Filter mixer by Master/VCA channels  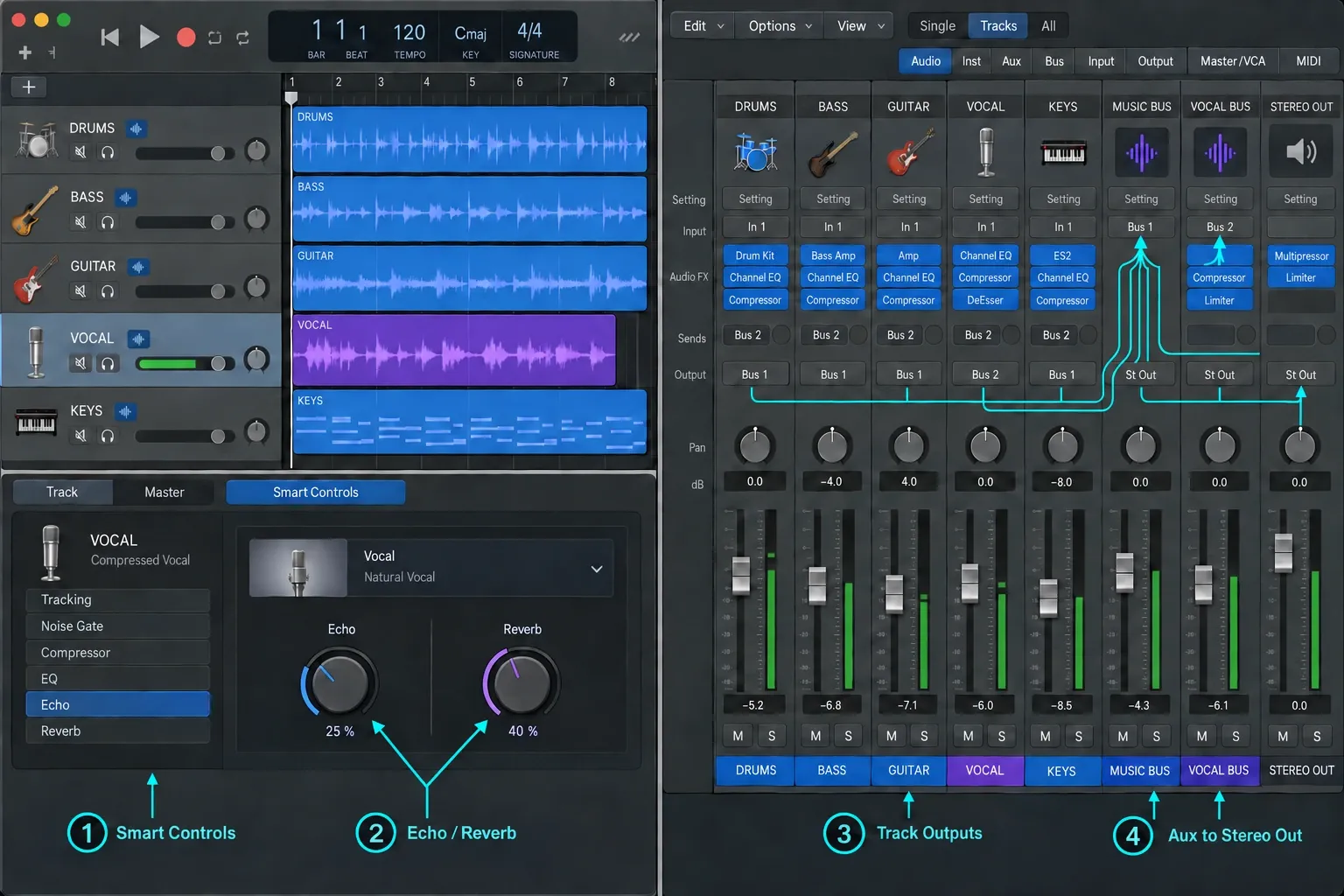point(1233,61)
